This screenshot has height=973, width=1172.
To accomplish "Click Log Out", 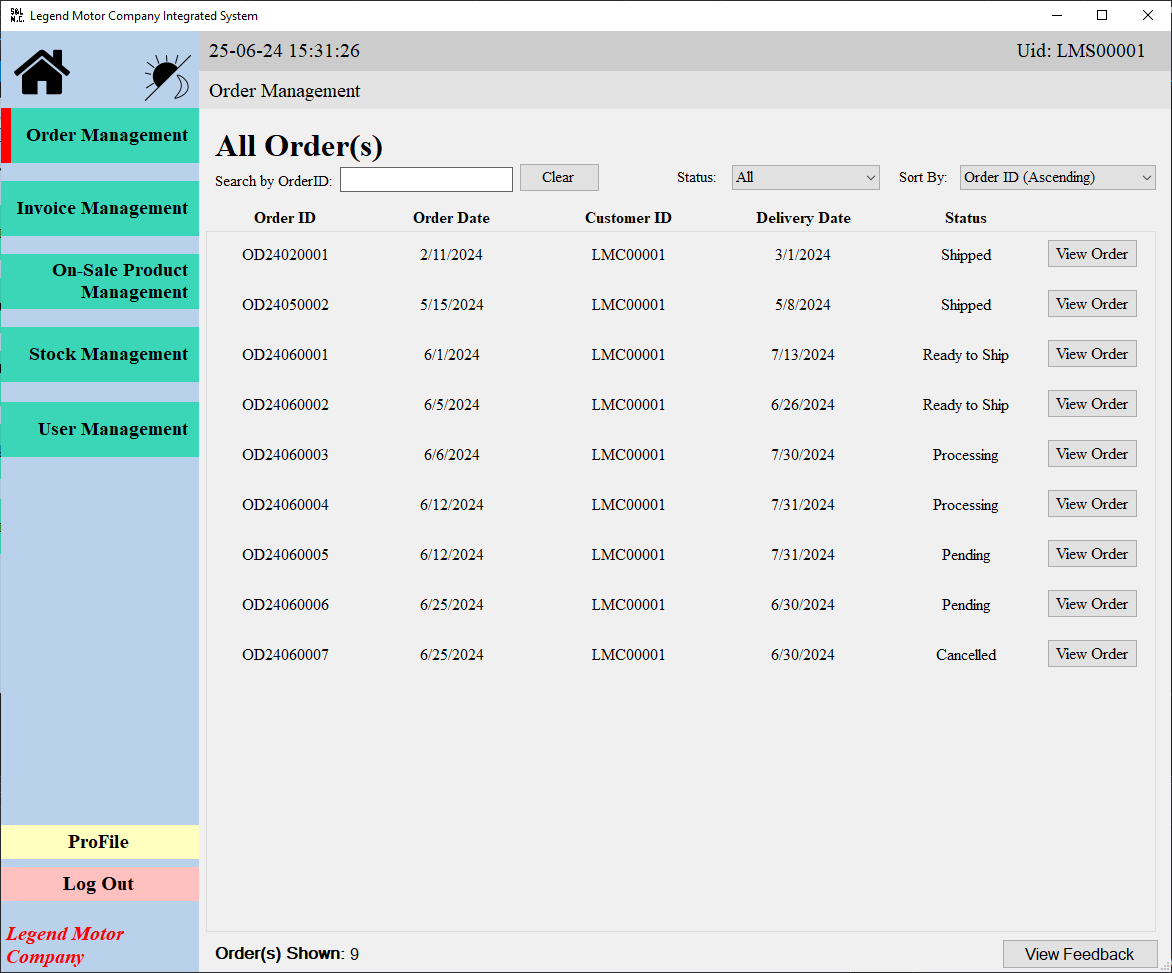I will [x=99, y=883].
